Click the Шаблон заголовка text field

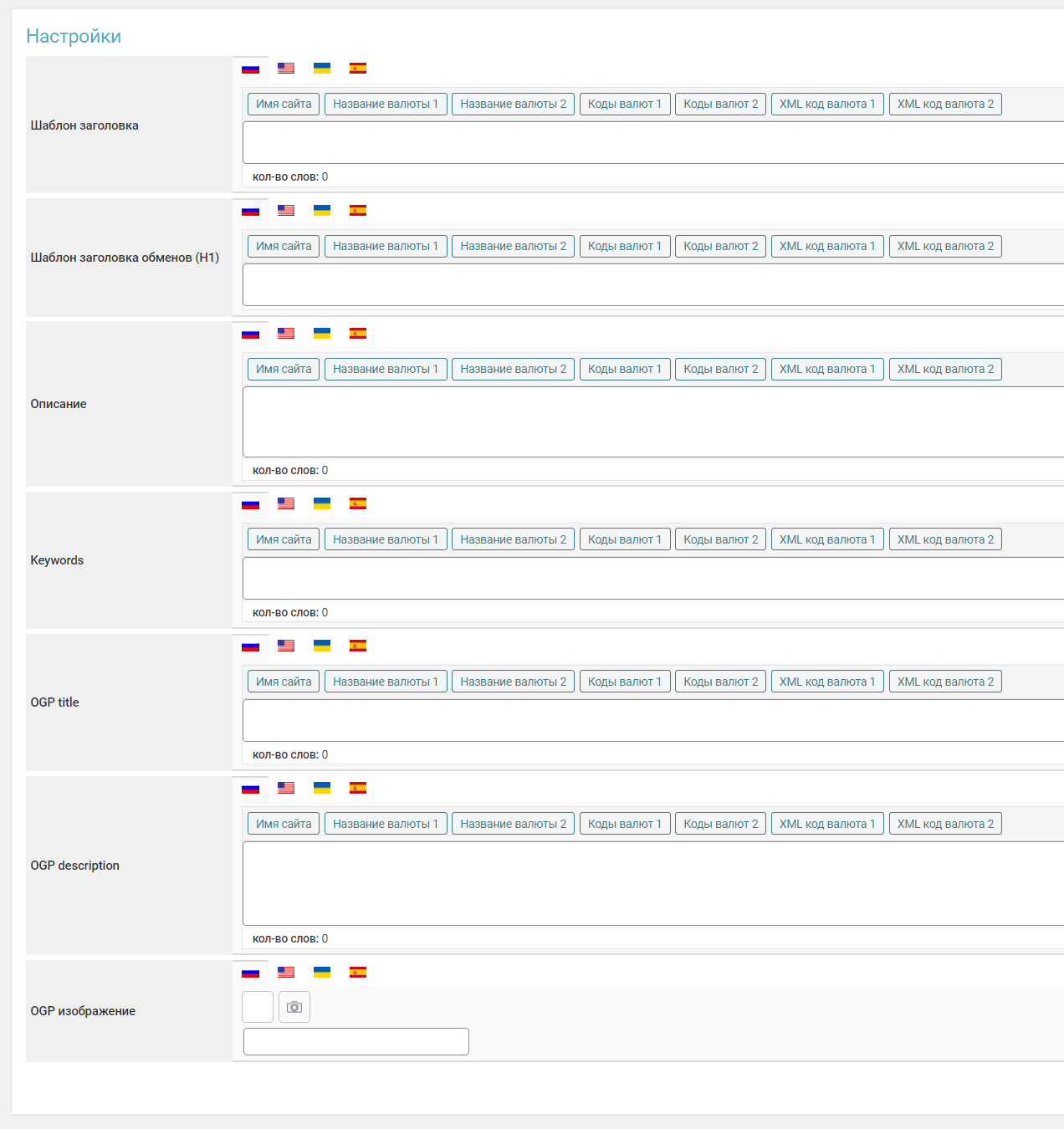coord(652,143)
